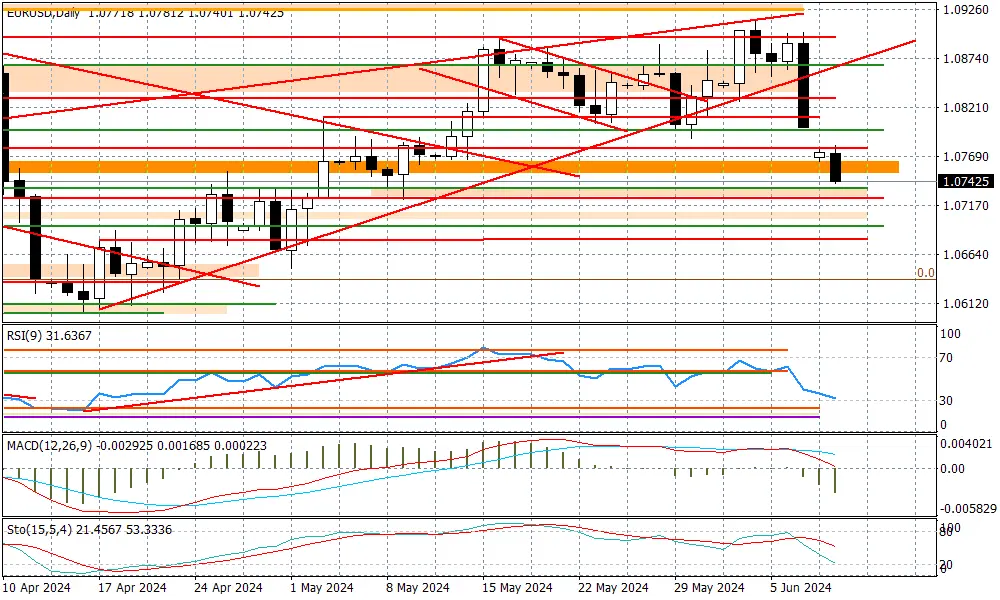Click the Sto(15,5,4) indicator label
The image size is (1000, 600).
[x=89, y=530]
